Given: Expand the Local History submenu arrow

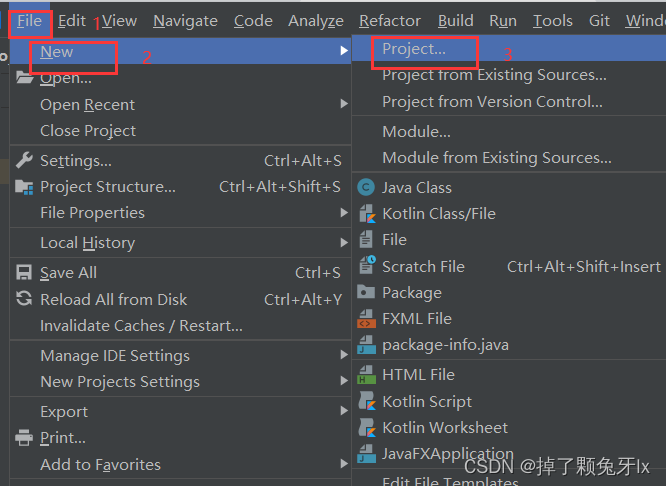Looking at the screenshot, I should 344,243.
